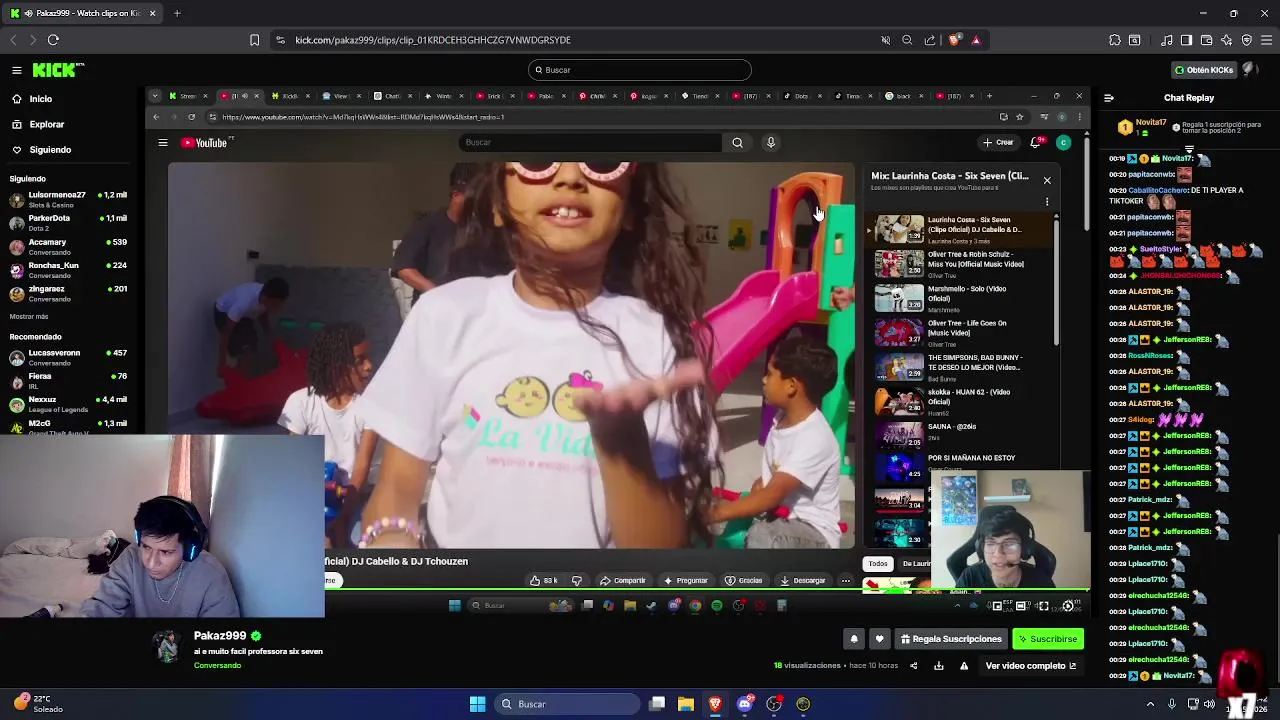Open Brave Wallet from the toolbar
The width and height of the screenshot is (1280, 720).
click(1206, 40)
